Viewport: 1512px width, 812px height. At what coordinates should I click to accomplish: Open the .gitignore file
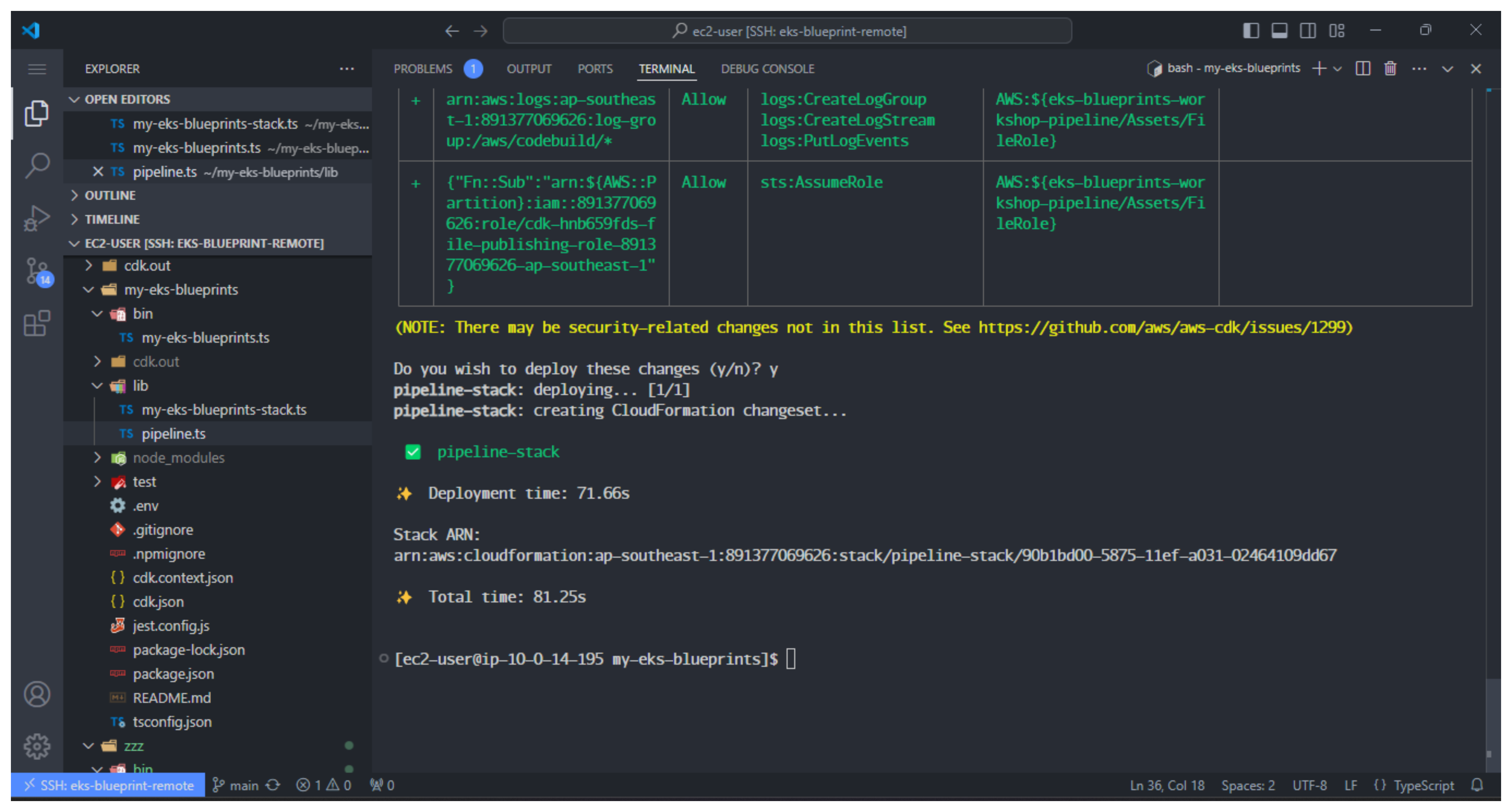point(217,530)
